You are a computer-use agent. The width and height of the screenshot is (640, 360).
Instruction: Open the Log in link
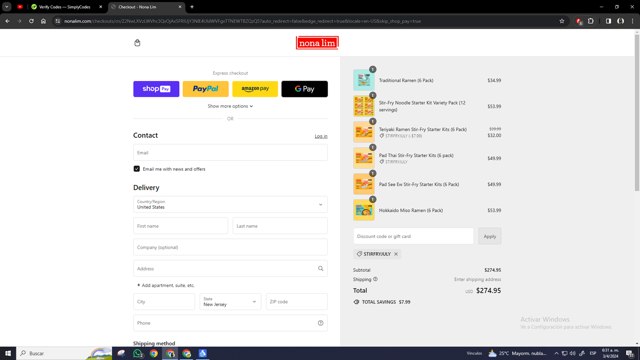click(321, 136)
